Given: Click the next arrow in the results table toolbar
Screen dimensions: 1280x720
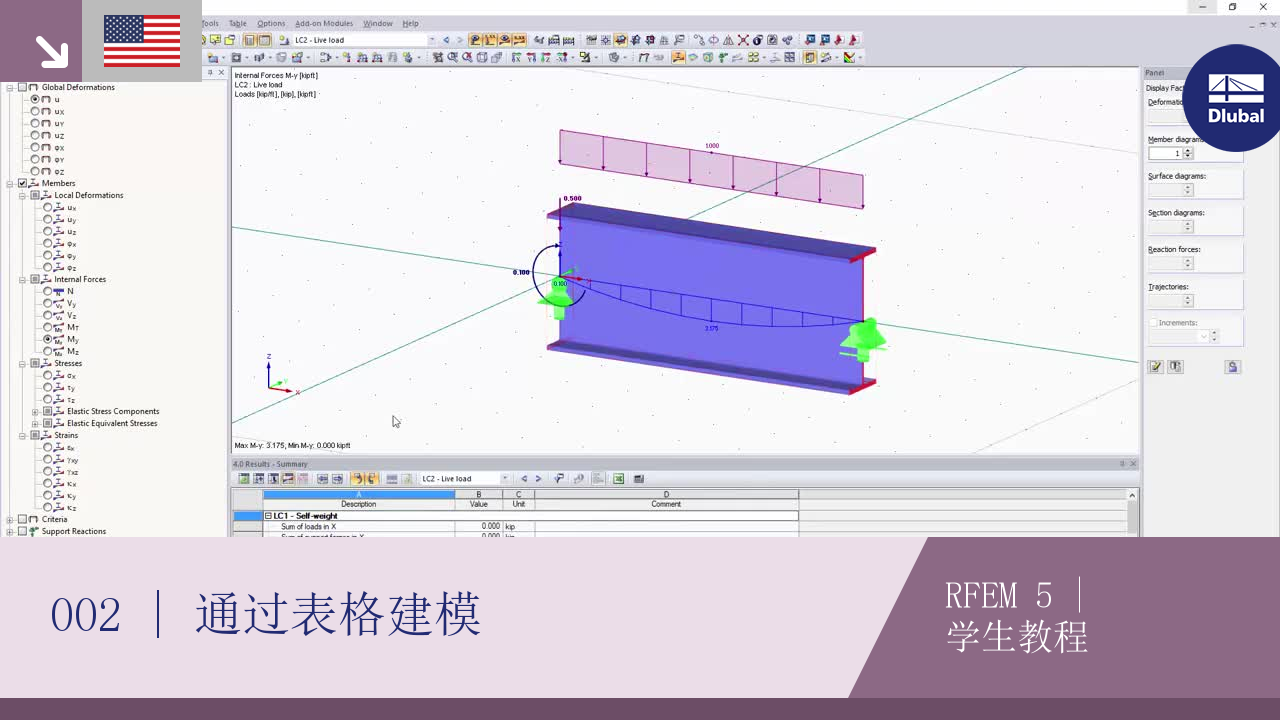Looking at the screenshot, I should (x=538, y=479).
